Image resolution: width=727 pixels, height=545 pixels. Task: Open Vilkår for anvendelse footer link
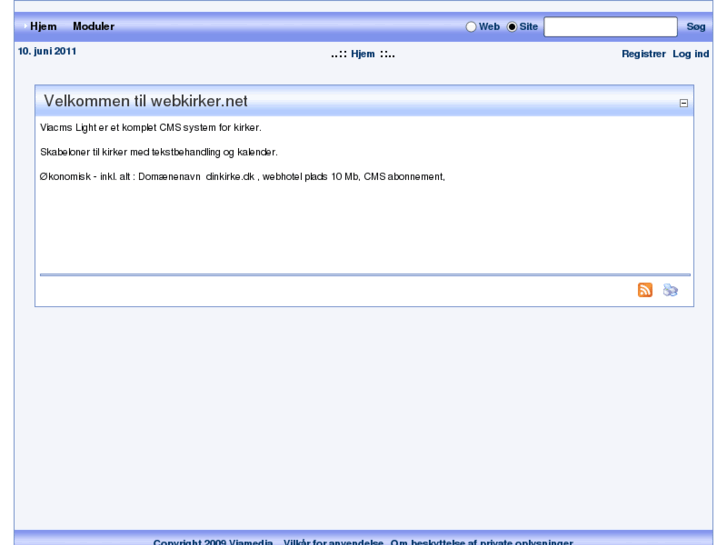click(333, 541)
